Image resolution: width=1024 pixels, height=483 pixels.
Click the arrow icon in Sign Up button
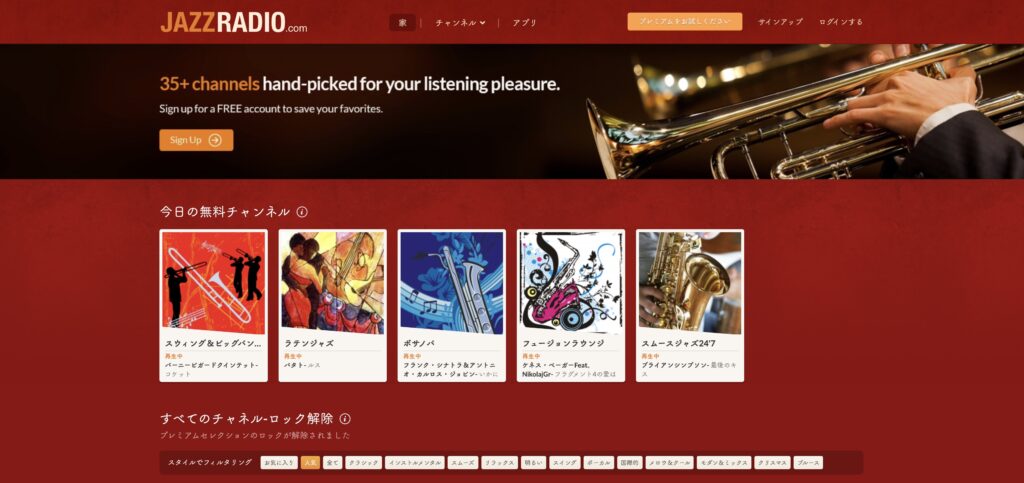click(x=215, y=140)
